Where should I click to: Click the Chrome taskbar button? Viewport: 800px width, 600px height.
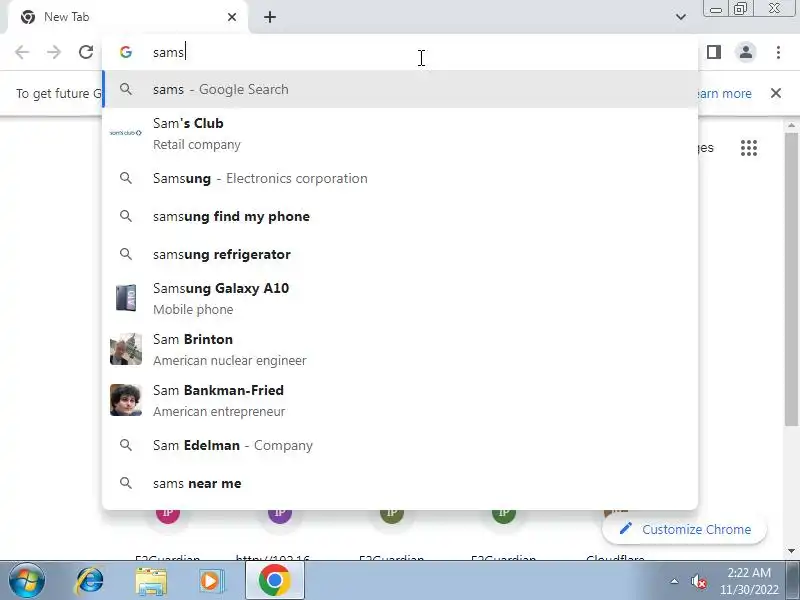pos(274,581)
